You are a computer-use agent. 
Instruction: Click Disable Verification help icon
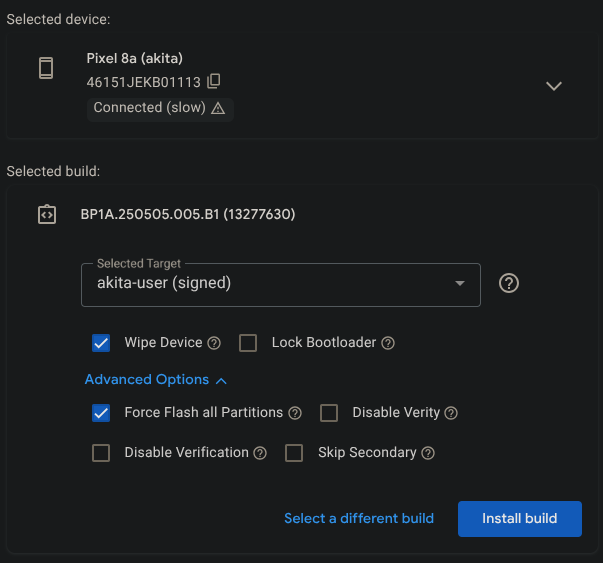click(260, 453)
